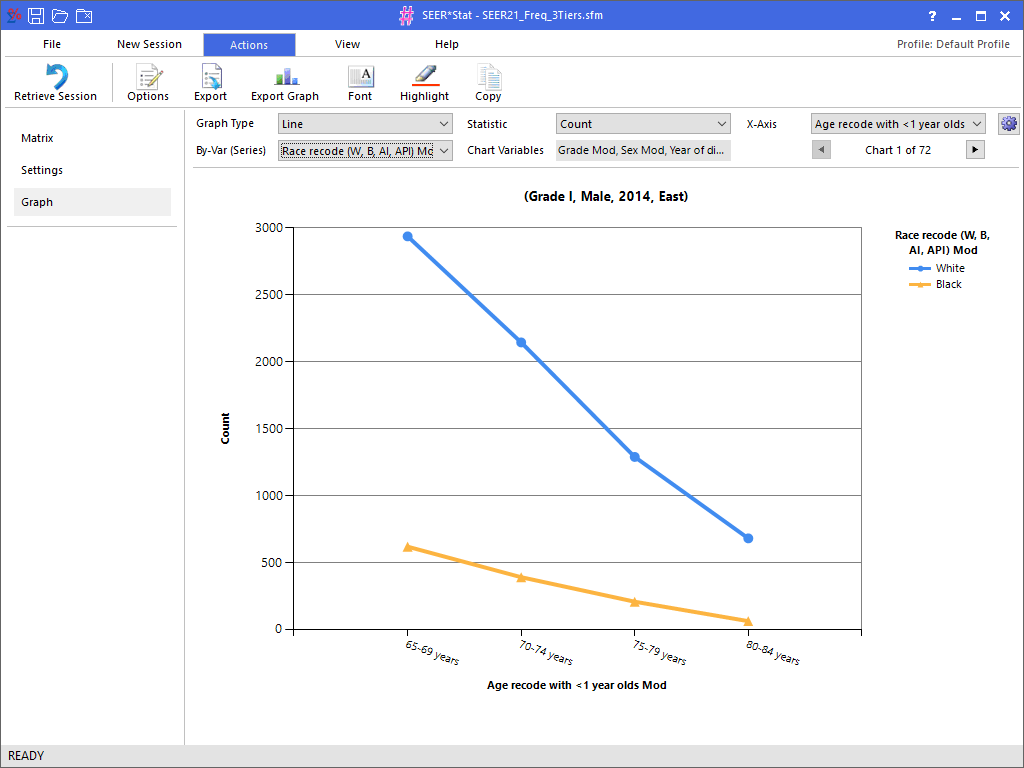Click the Export Graph icon
This screenshot has height=768, width=1024.
point(285,78)
